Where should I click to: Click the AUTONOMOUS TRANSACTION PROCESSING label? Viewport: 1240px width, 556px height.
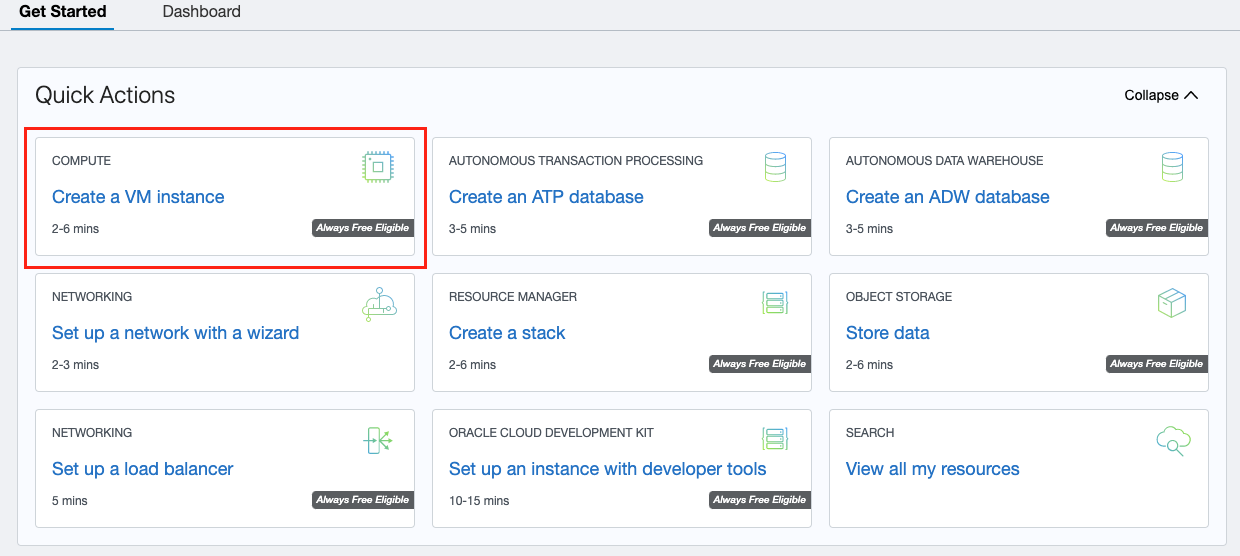click(576, 161)
